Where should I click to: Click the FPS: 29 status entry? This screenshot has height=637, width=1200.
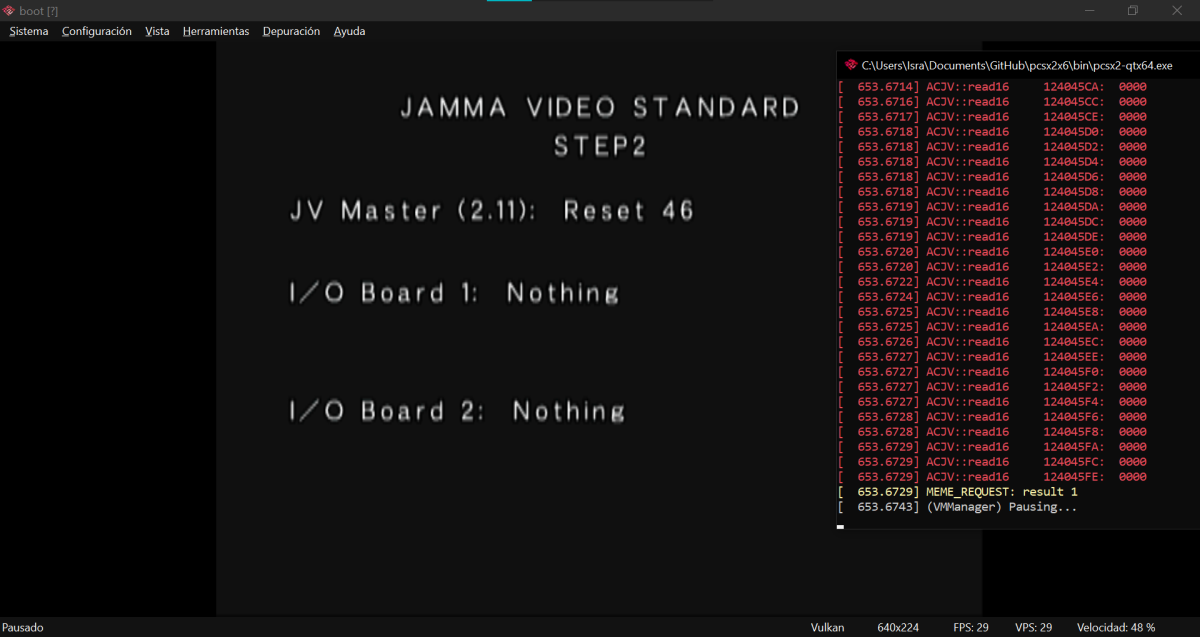pyautogui.click(x=971, y=627)
